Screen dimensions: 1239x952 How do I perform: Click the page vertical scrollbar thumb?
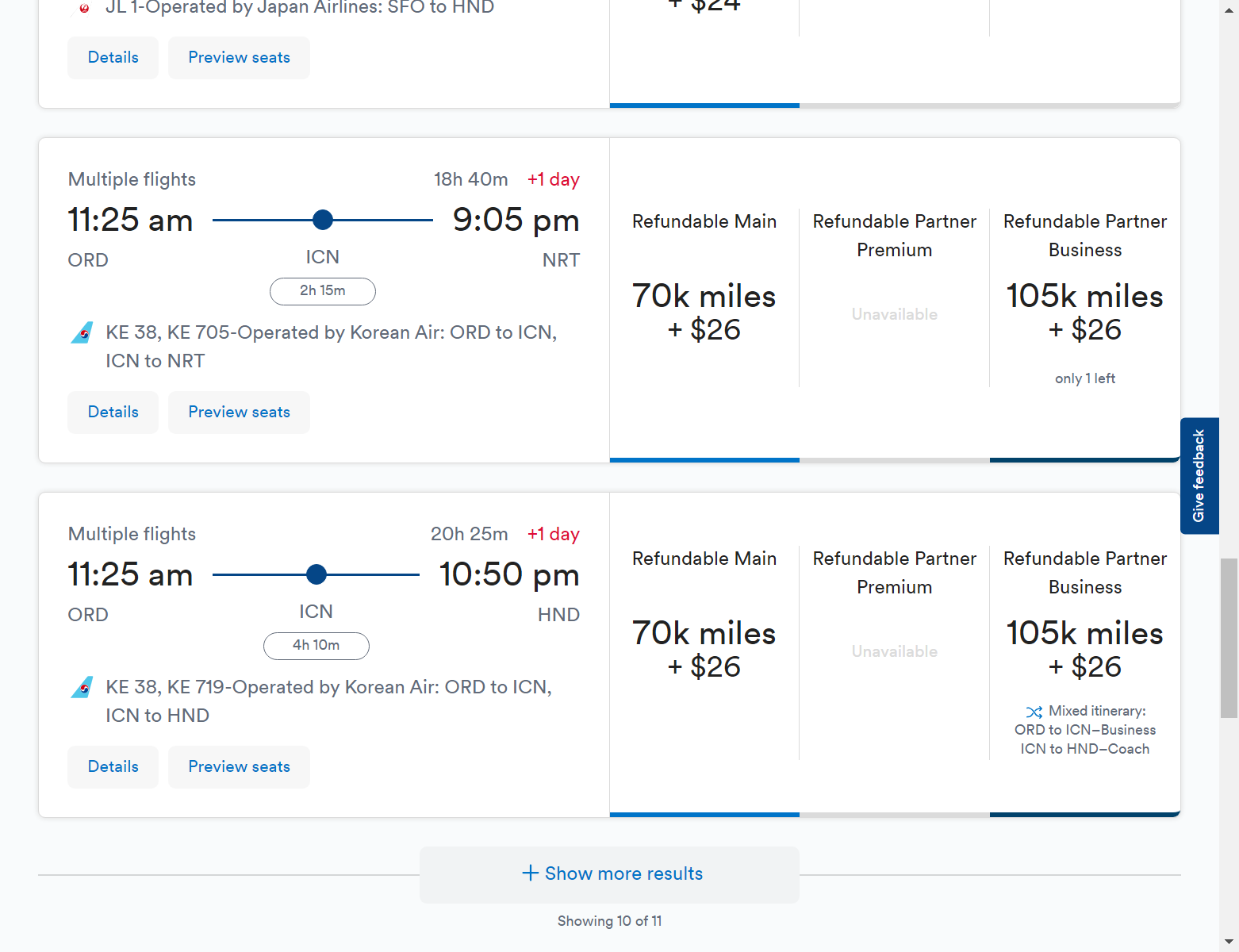click(1229, 638)
